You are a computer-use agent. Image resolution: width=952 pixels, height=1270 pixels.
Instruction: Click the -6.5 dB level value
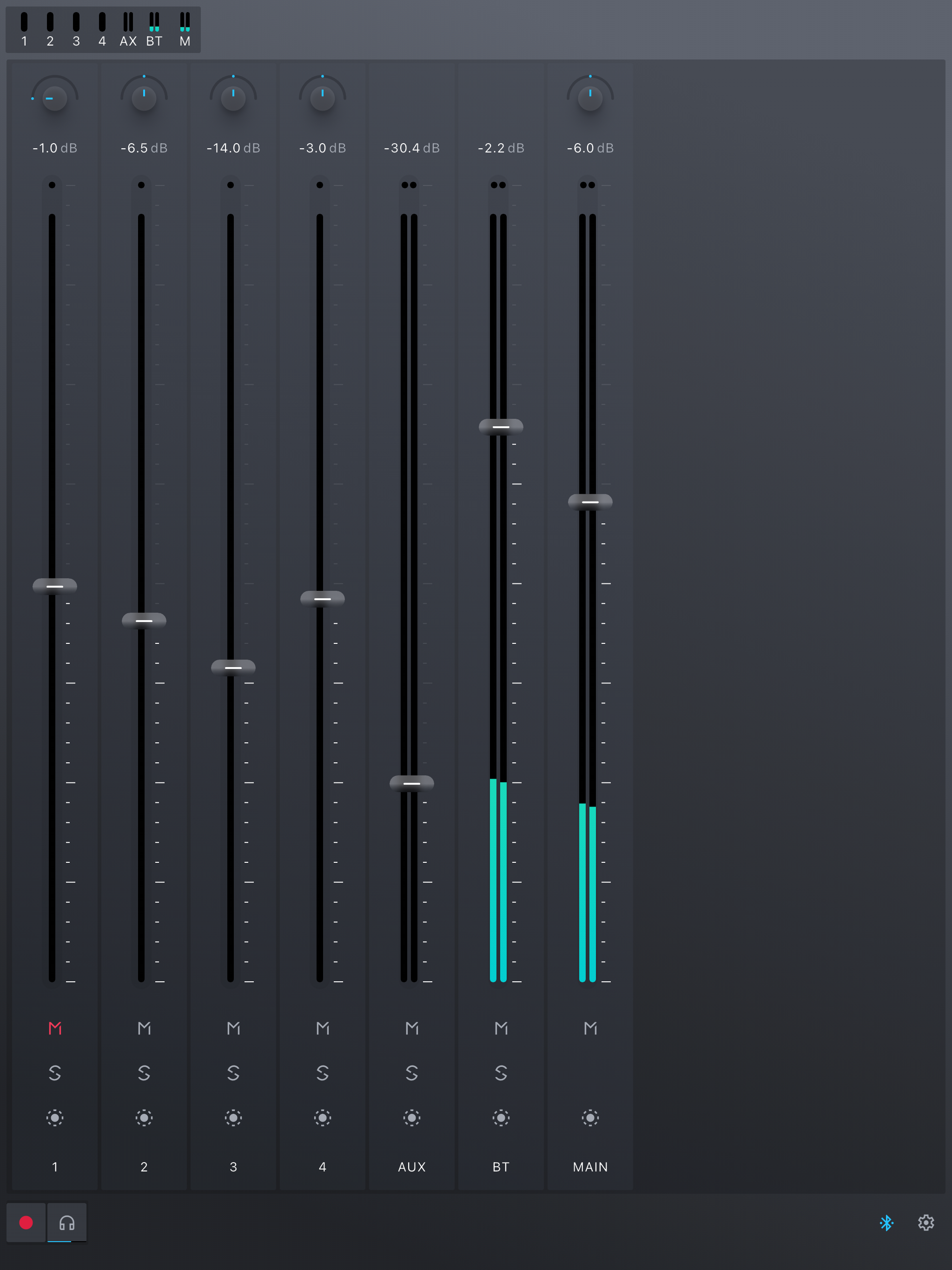pyautogui.click(x=144, y=148)
